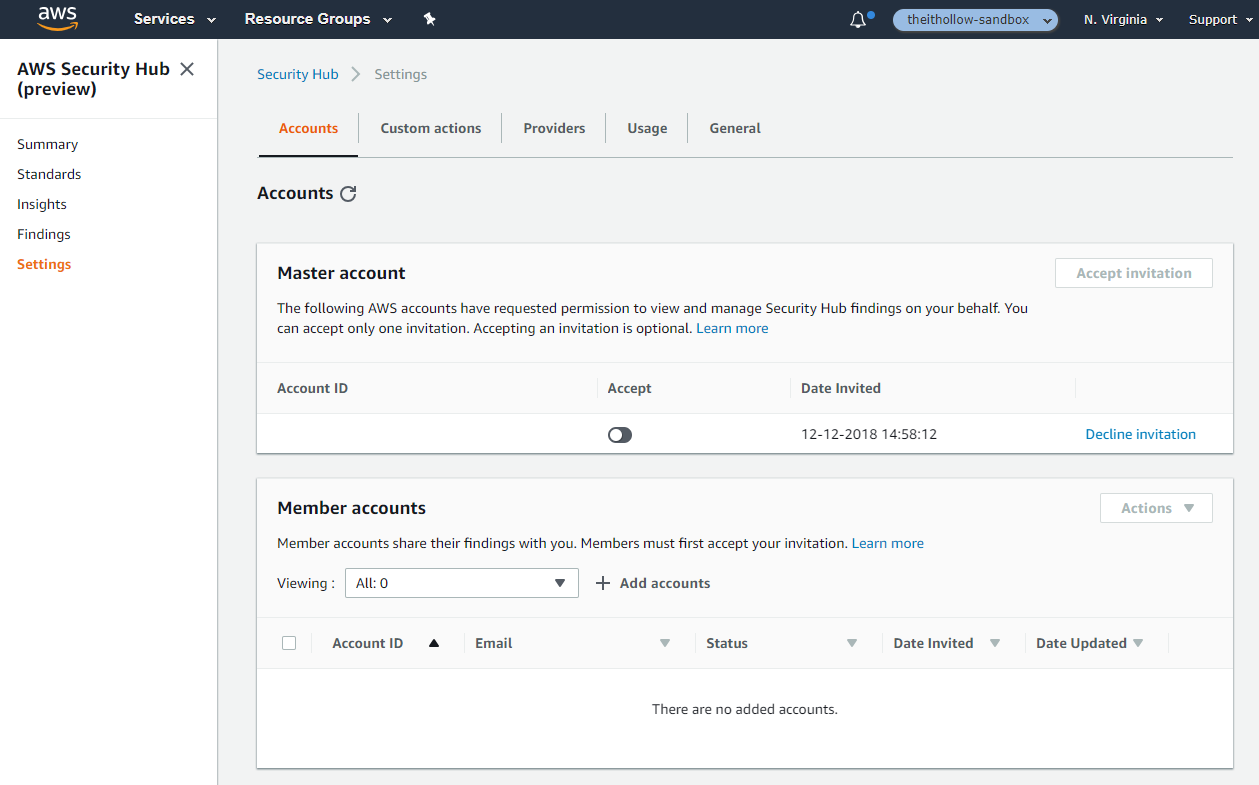Check the select-all member accounts checkbox
Viewport: 1259px width, 785px height.
coord(289,643)
